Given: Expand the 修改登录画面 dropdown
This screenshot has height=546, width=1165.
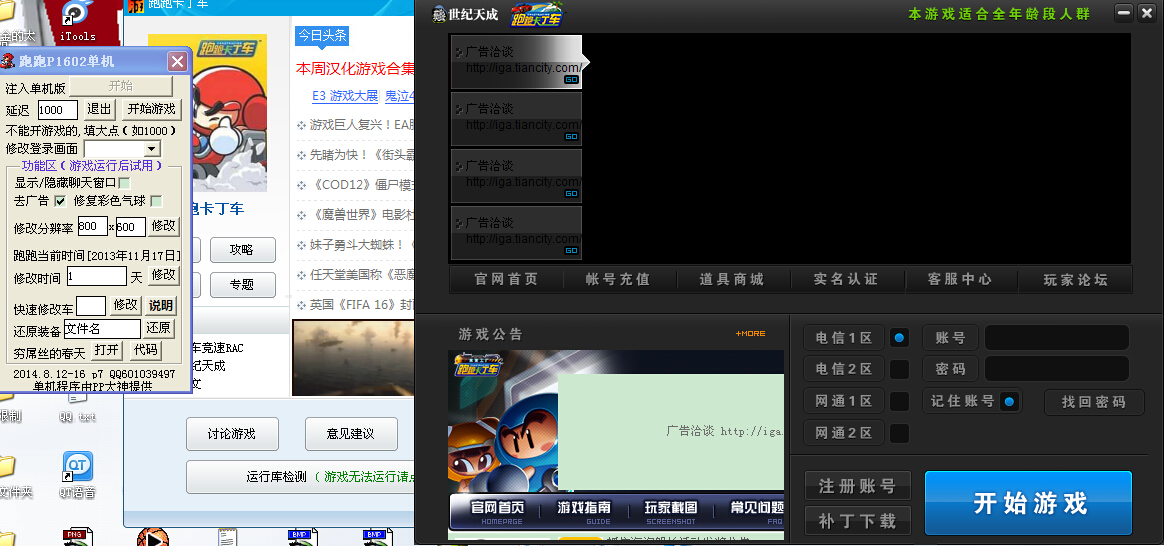Looking at the screenshot, I should (152, 149).
